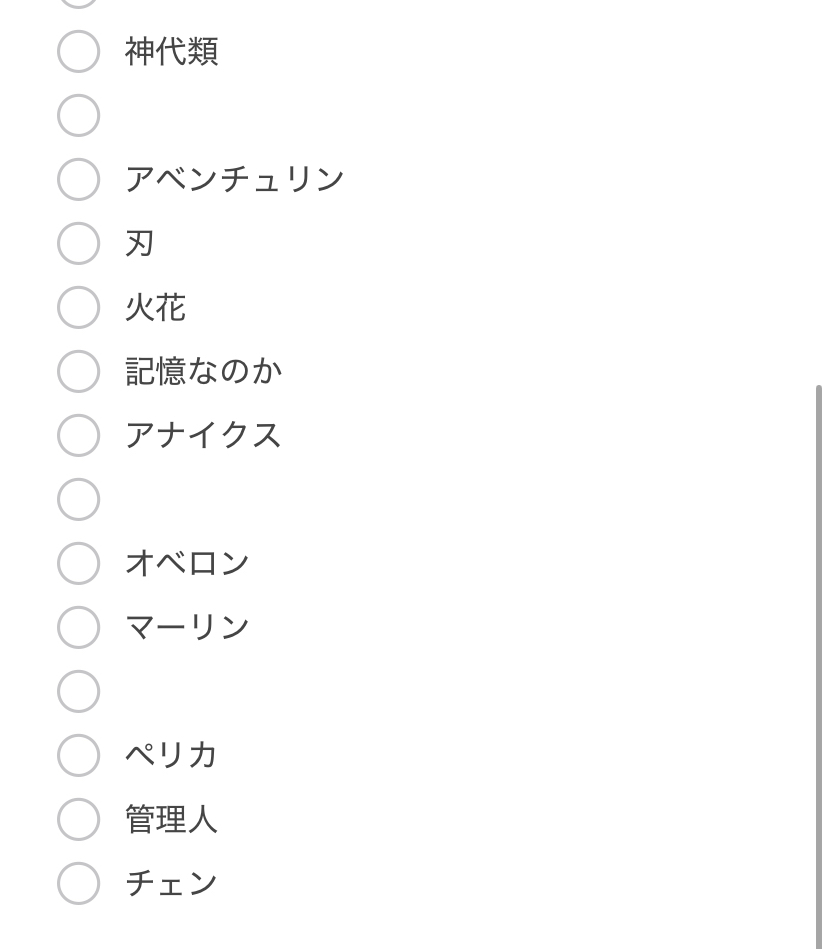Screen dimensions: 828x949
Task: Pick the 記憶なのか radio button
Action: pyautogui.click(x=78, y=372)
